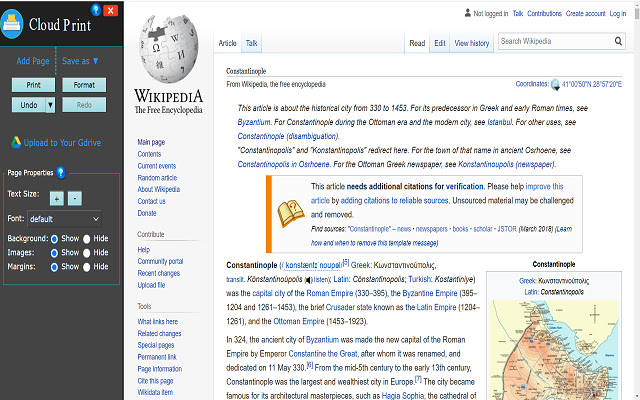This screenshot has width=640, height=400.
Task: Select the Edit tab
Action: pos(440,43)
